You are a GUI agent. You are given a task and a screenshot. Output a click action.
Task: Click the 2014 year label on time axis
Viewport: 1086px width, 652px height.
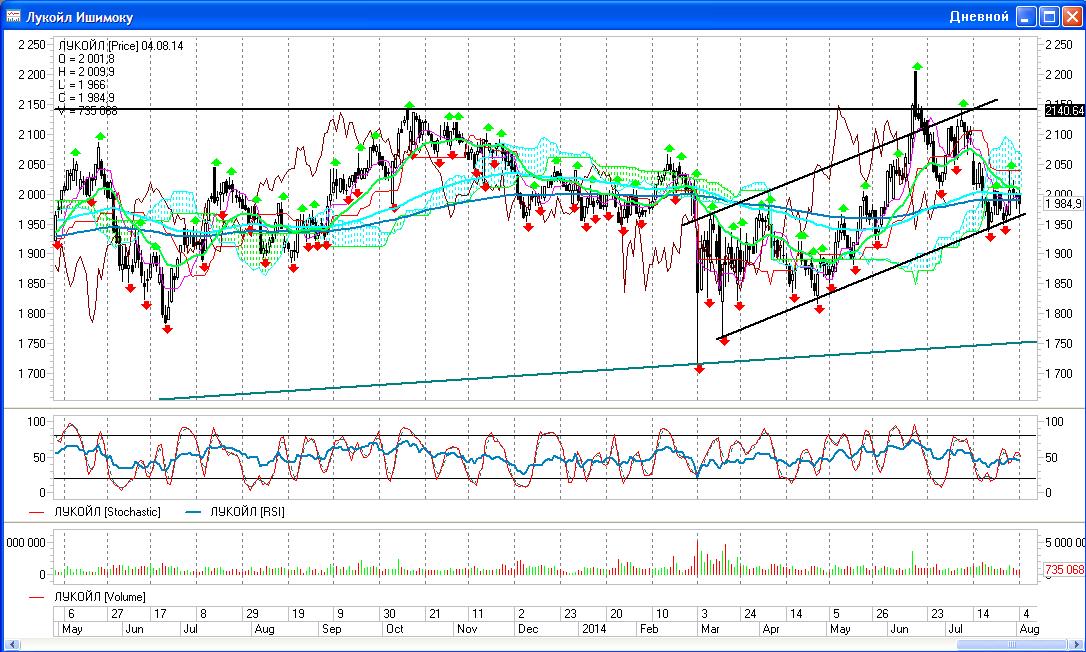(594, 629)
